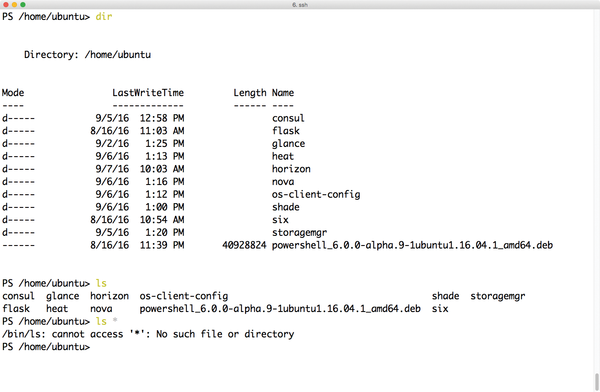Click the 'Mode' column header
The height and width of the screenshot is (392, 600).
(13, 93)
